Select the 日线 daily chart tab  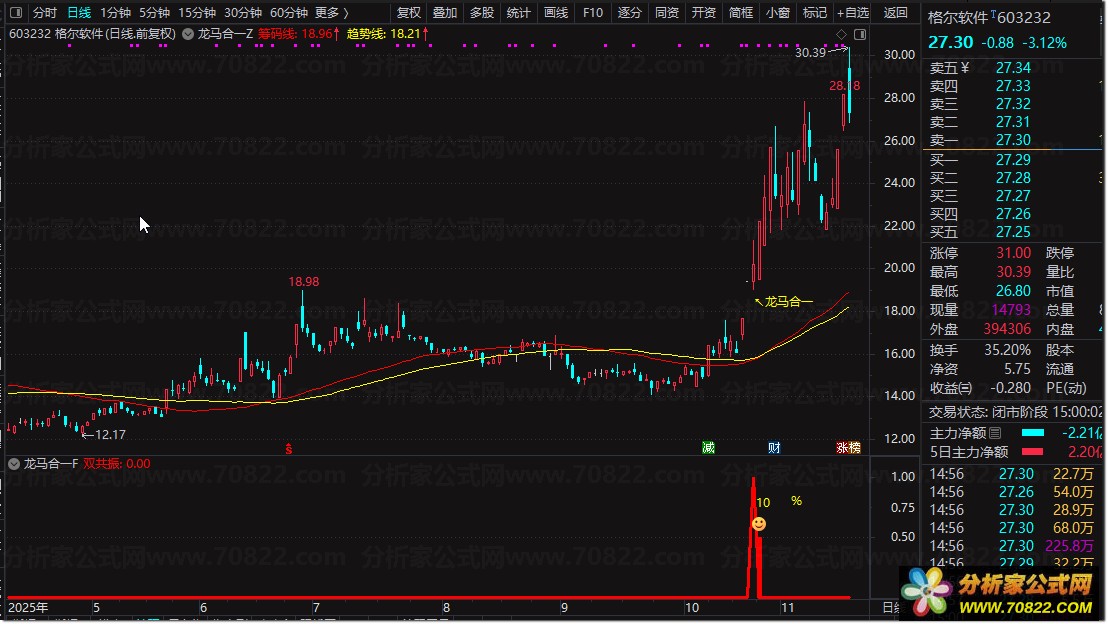[x=79, y=13]
